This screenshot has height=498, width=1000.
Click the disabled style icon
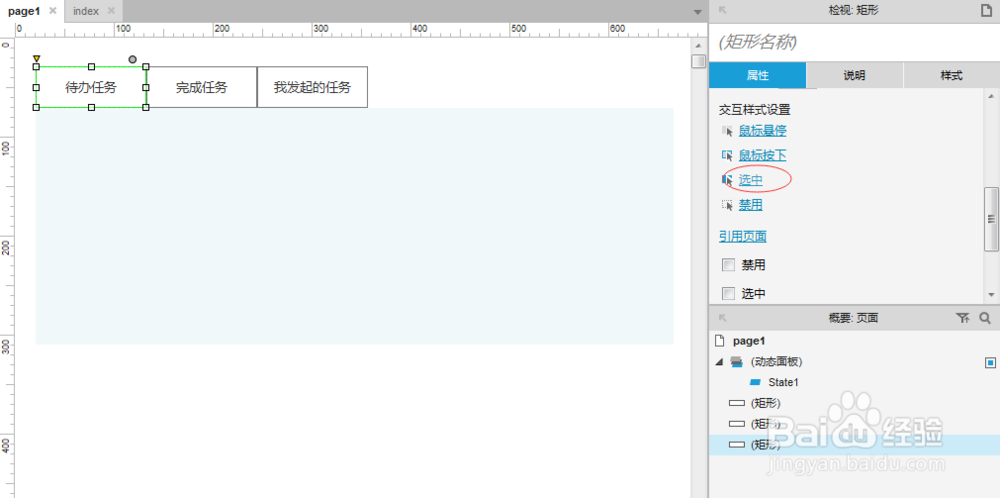[727, 205]
